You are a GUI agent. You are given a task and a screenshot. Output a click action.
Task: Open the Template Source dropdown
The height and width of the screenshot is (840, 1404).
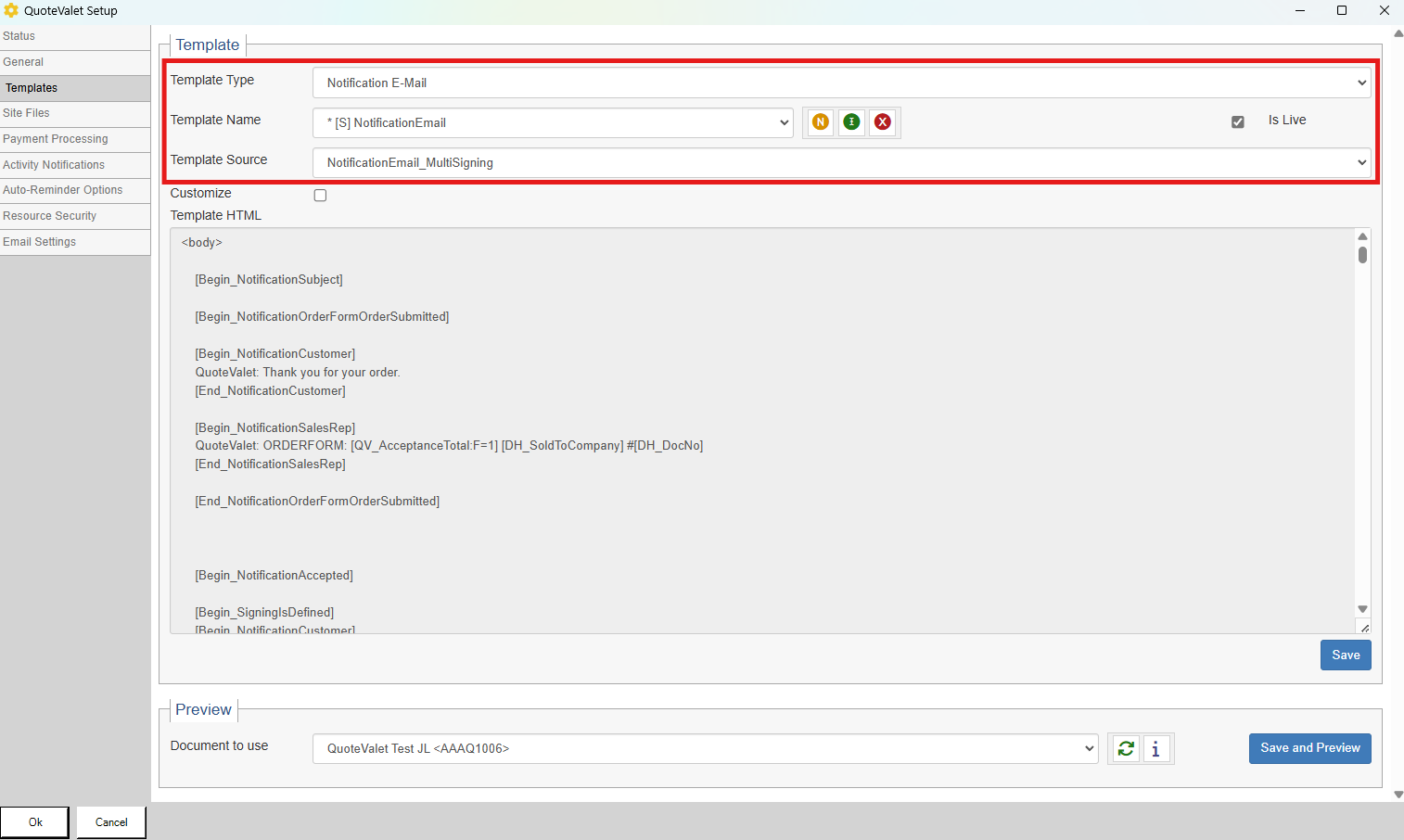[x=842, y=162]
